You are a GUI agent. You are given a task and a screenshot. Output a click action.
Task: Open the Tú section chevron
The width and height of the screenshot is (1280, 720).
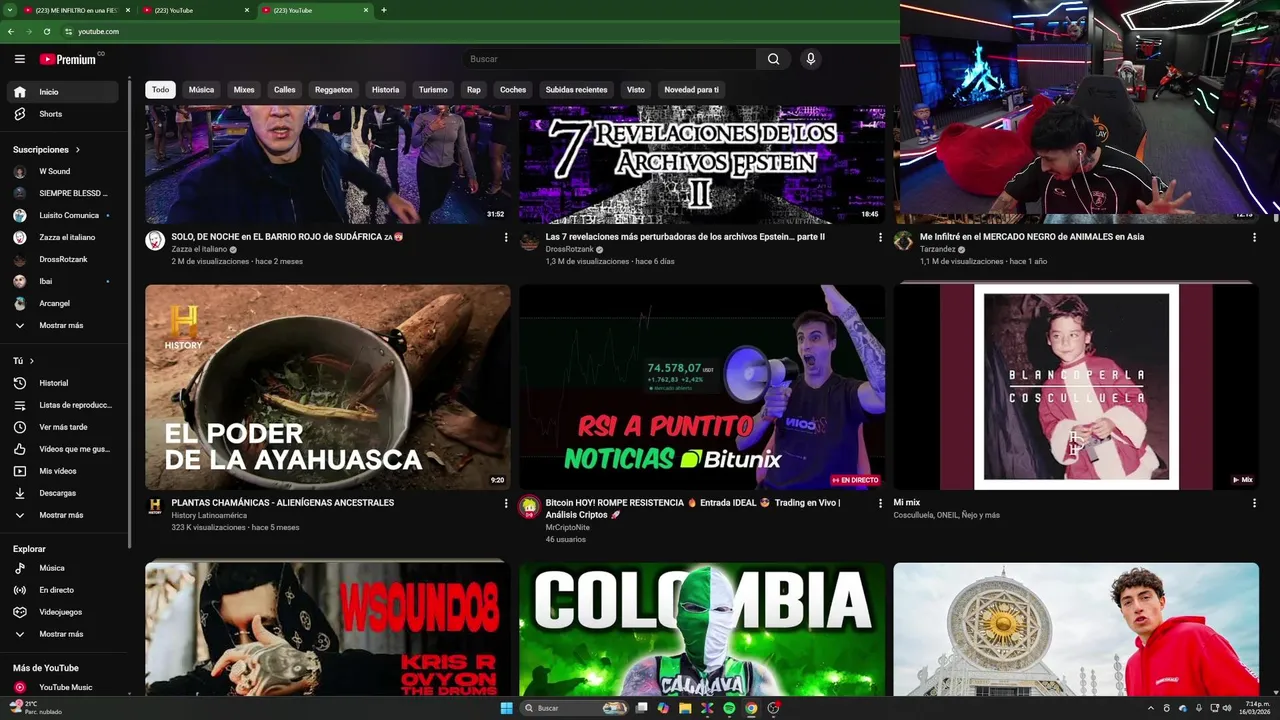(x=31, y=361)
